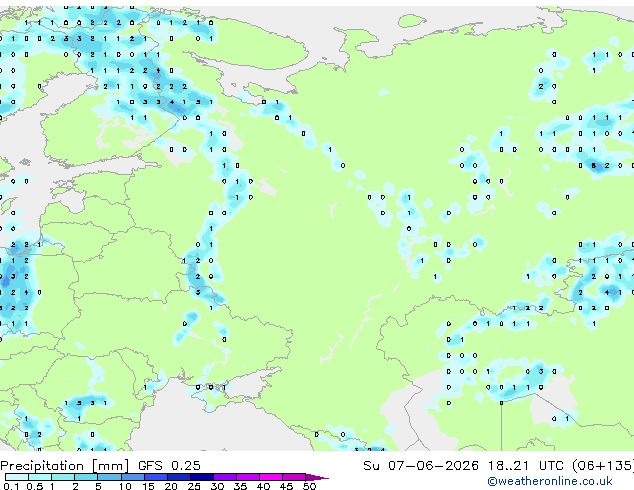Image resolution: width=634 pixels, height=490 pixels.
Task: Click the 35–40 mm violet legend swatch
Action: pyautogui.click(x=247, y=477)
